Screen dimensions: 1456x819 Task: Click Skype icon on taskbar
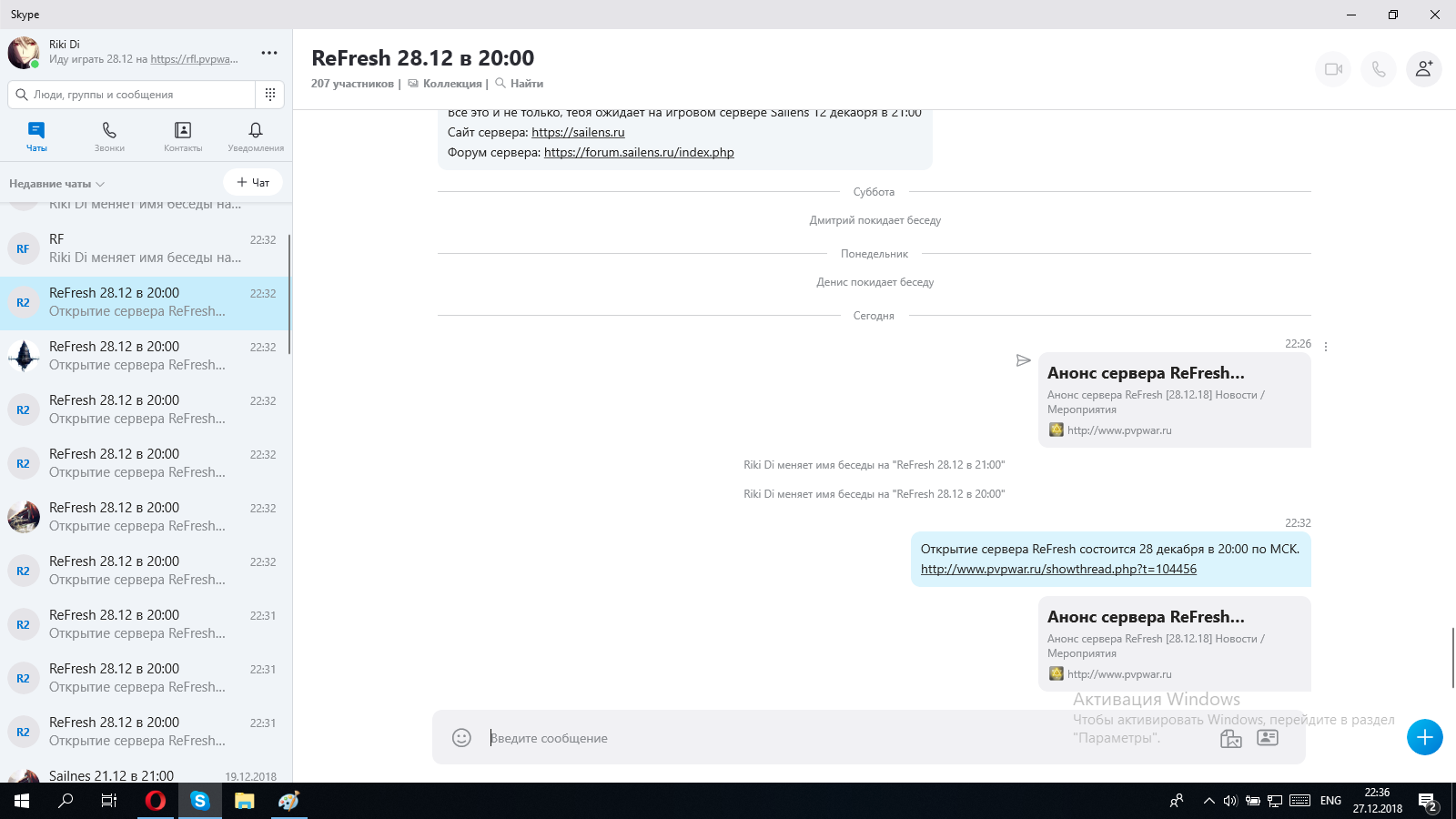[200, 801]
